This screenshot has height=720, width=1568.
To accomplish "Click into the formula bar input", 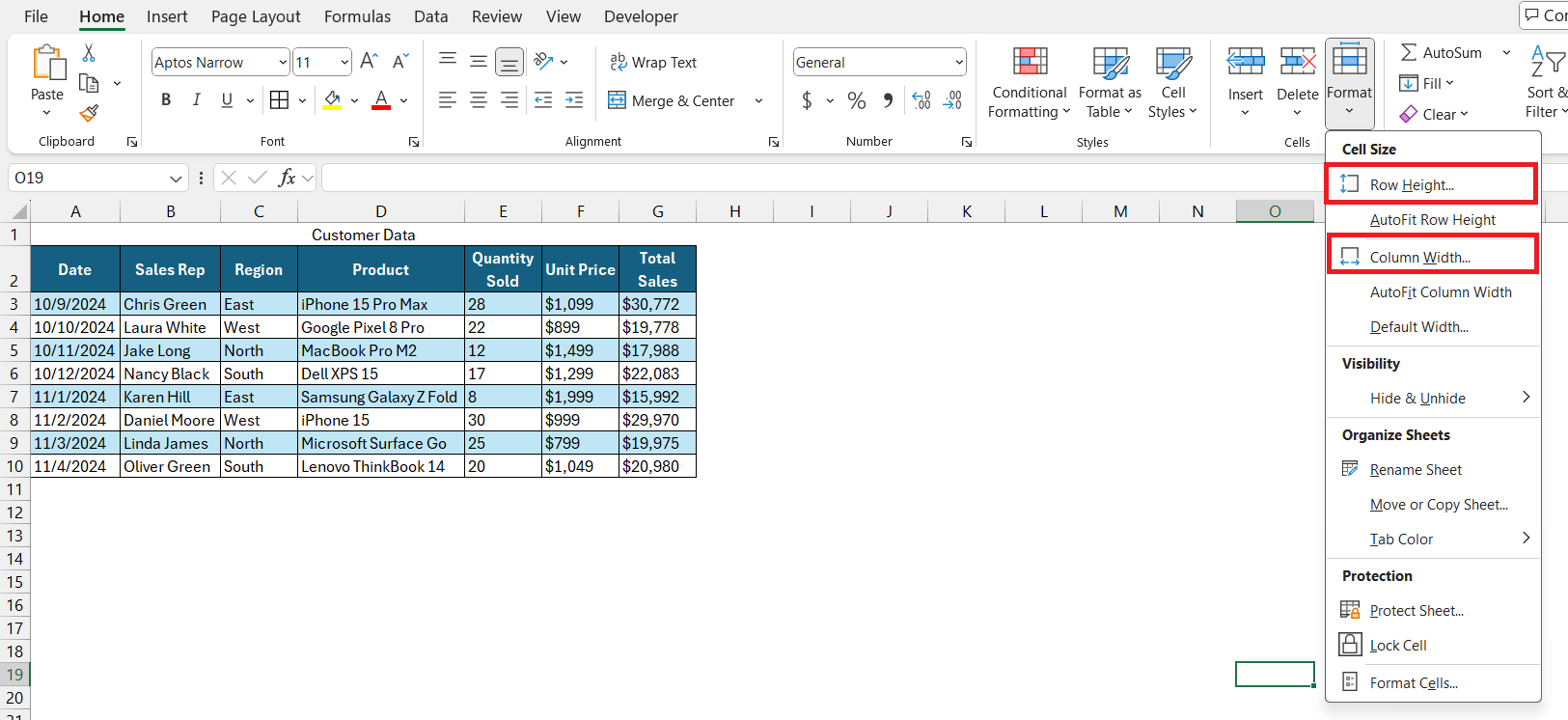I will tap(820, 178).
